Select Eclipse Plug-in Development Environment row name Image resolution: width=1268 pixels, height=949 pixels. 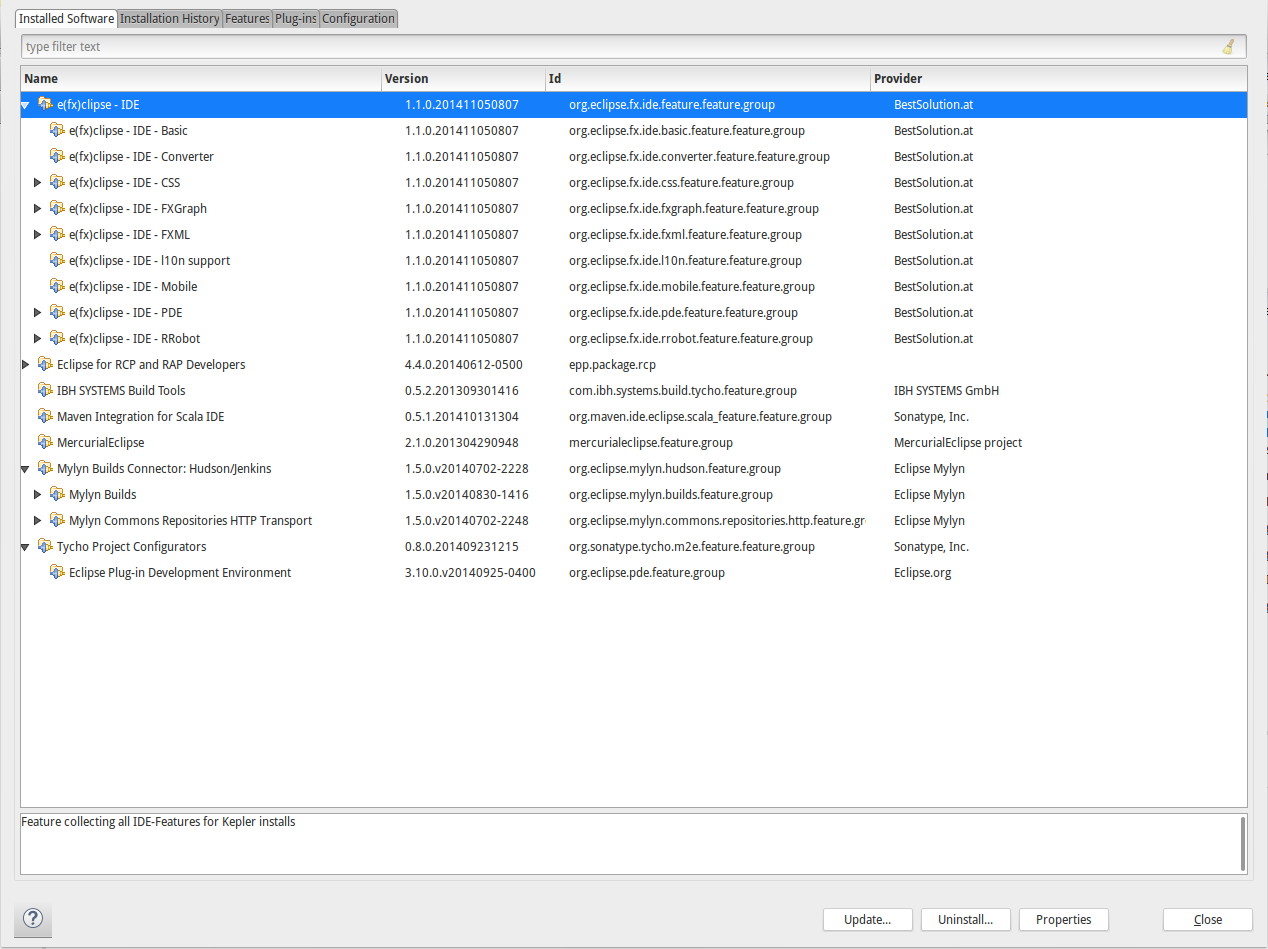tap(180, 572)
